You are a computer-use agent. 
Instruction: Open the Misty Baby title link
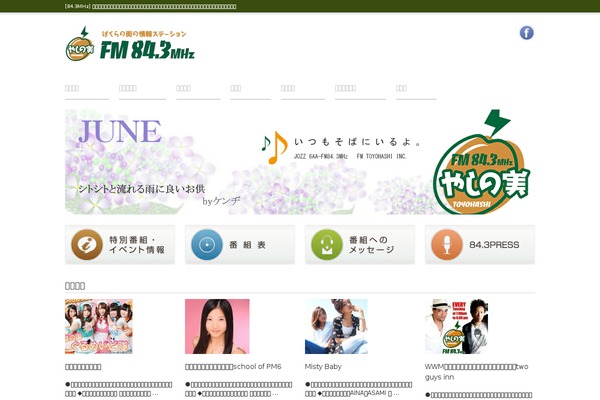click(323, 367)
